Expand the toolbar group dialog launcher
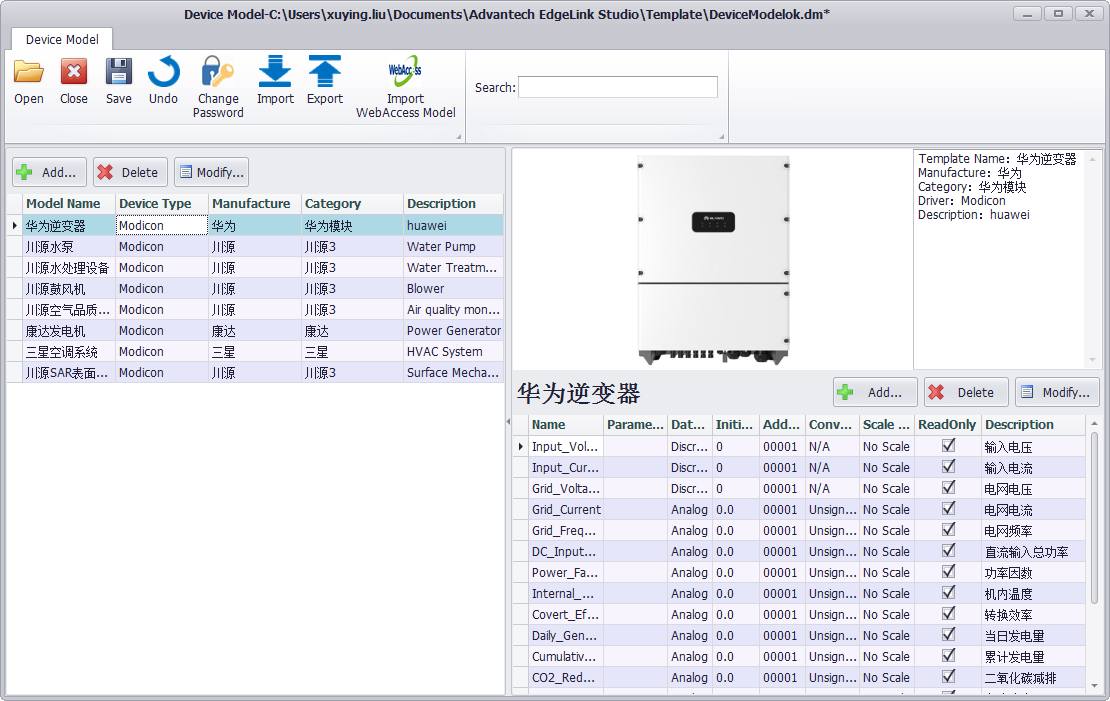 coord(459,136)
